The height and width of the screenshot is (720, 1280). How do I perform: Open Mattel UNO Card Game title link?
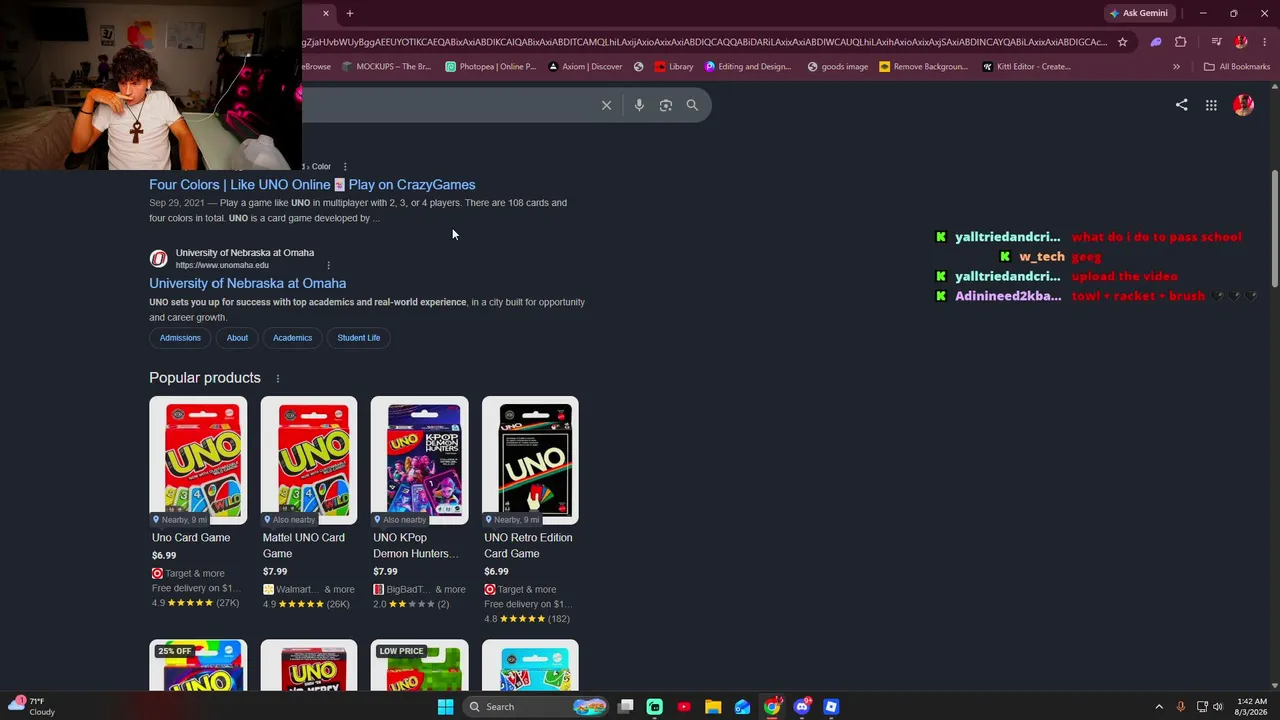click(304, 546)
